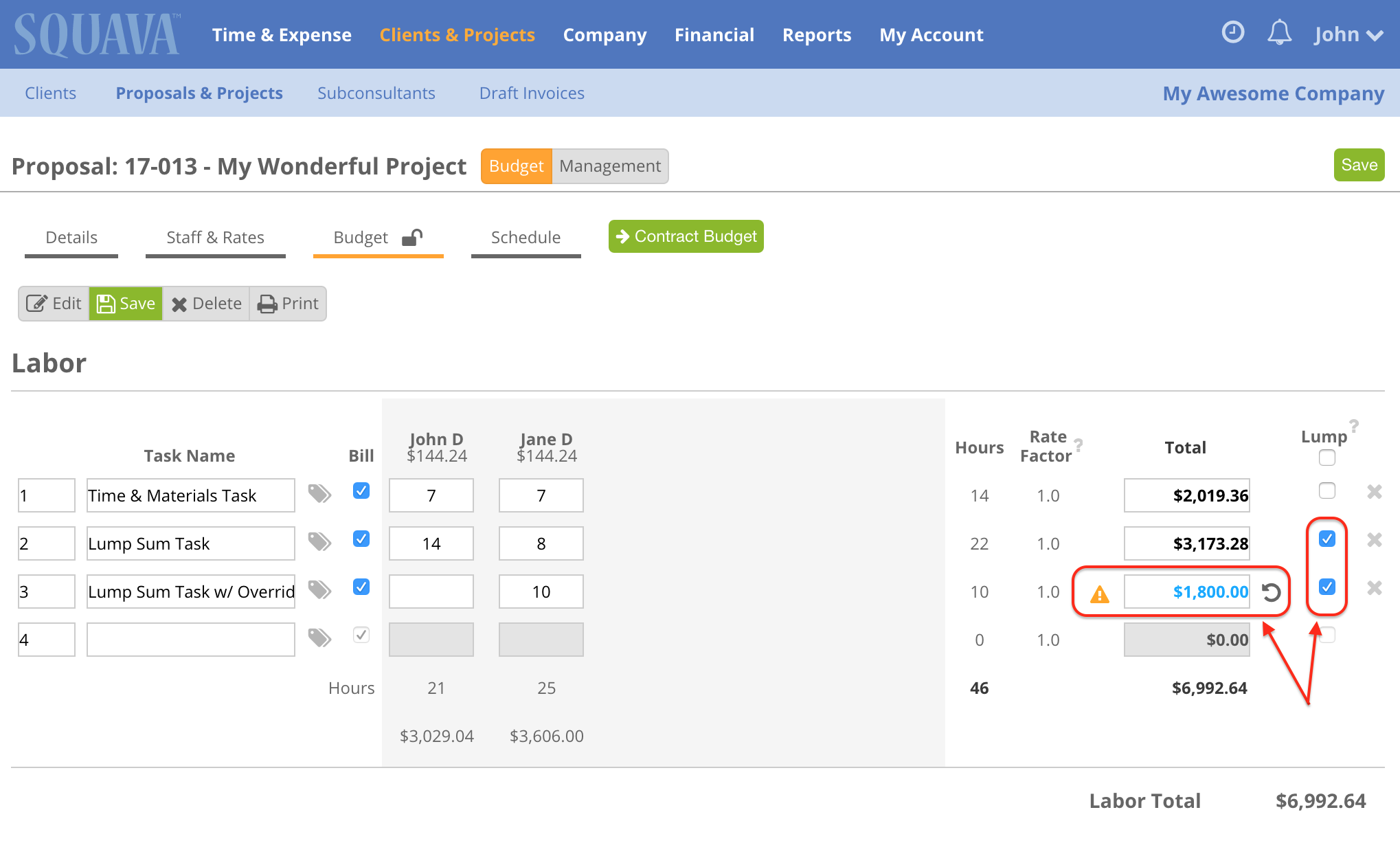Click empty John D hours field in row 3
1400x867 pixels.
(x=431, y=592)
